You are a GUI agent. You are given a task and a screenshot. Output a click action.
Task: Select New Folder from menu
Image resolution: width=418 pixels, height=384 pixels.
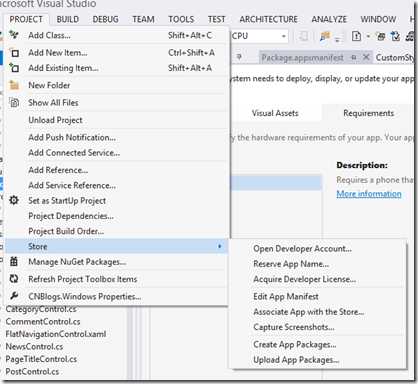coord(117,85)
